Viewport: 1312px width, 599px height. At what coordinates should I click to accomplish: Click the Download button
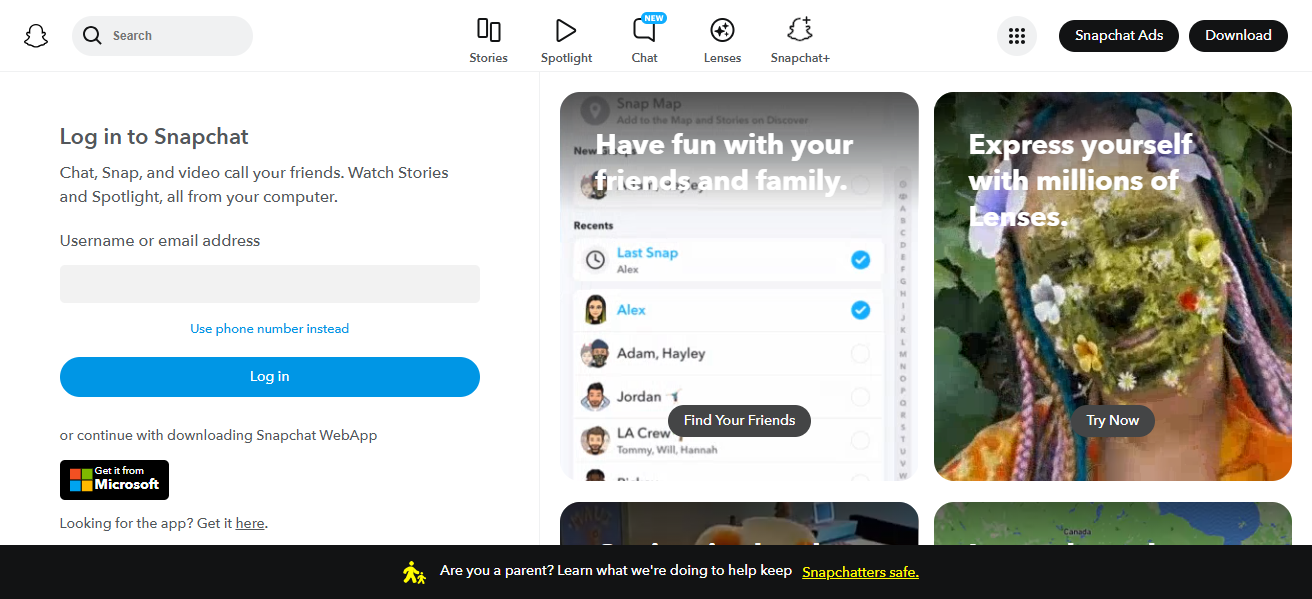1238,35
